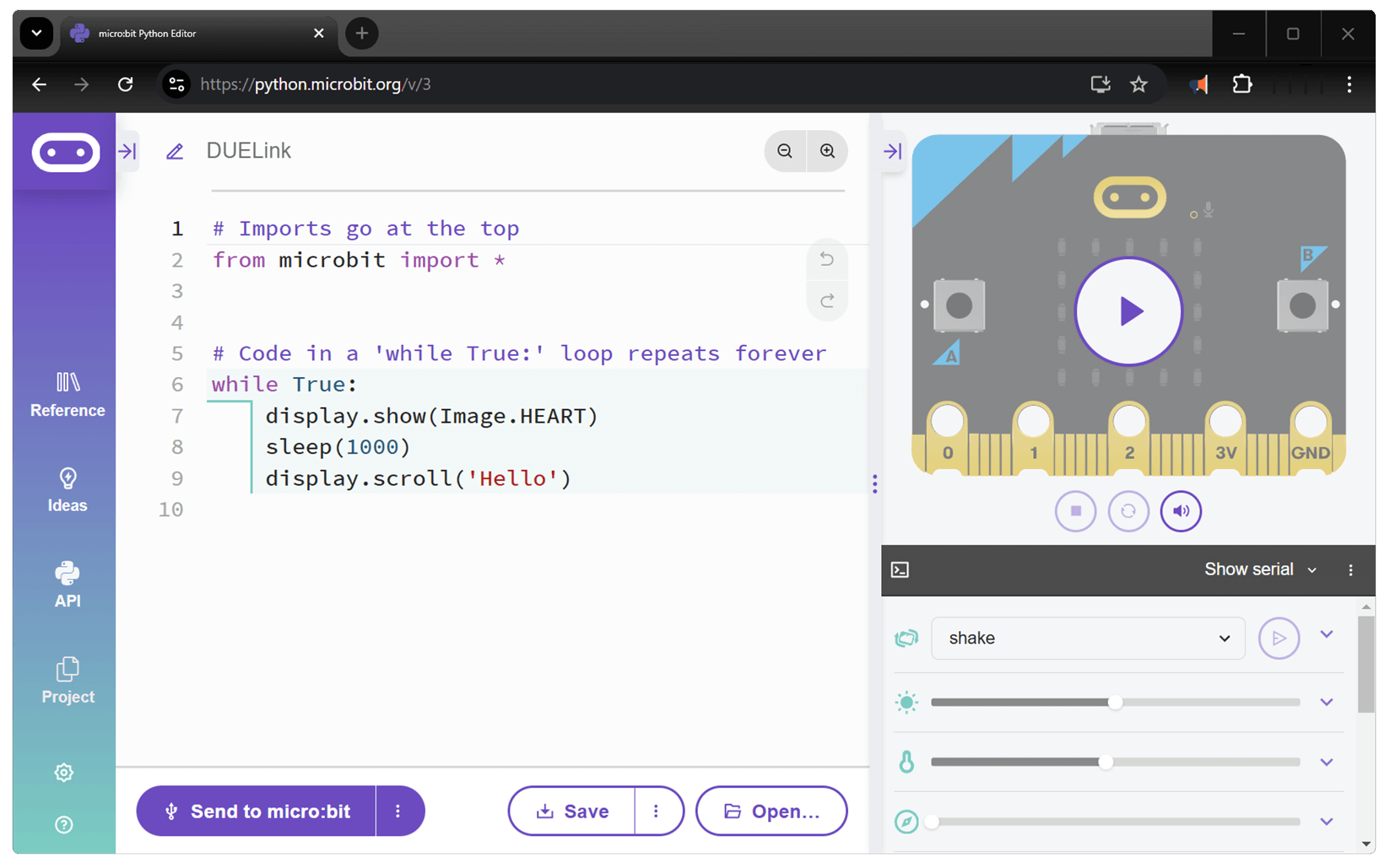Click code line 9 display.scroll text

coord(419,478)
